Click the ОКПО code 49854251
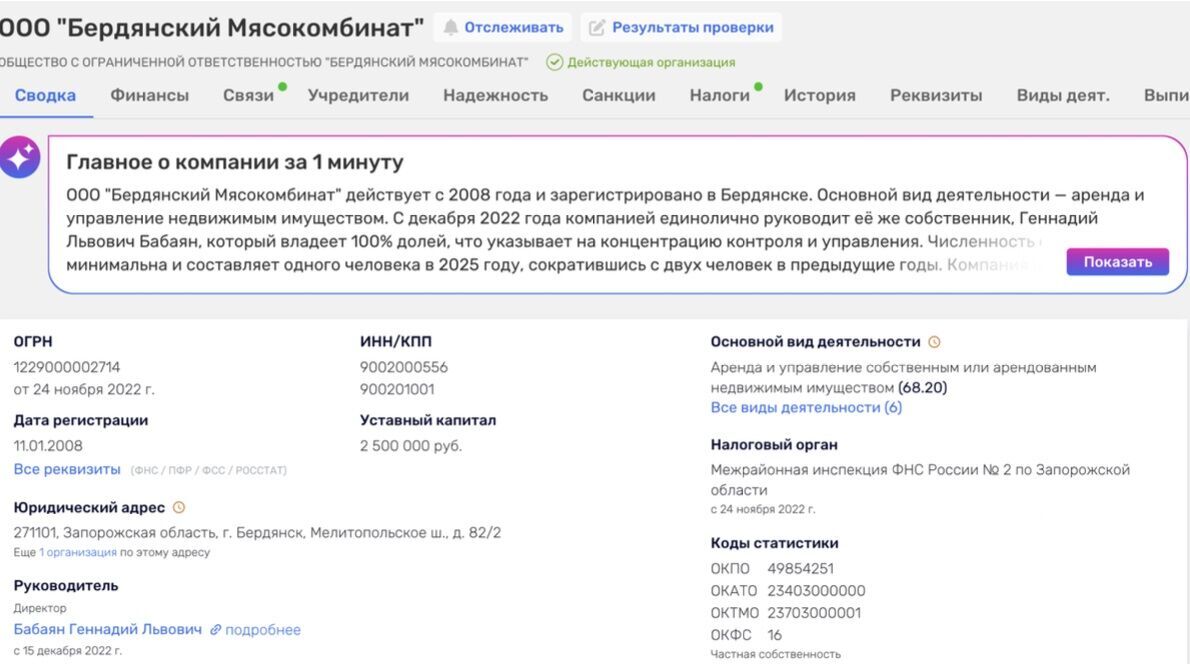The height and width of the screenshot is (670, 1190). click(800, 569)
